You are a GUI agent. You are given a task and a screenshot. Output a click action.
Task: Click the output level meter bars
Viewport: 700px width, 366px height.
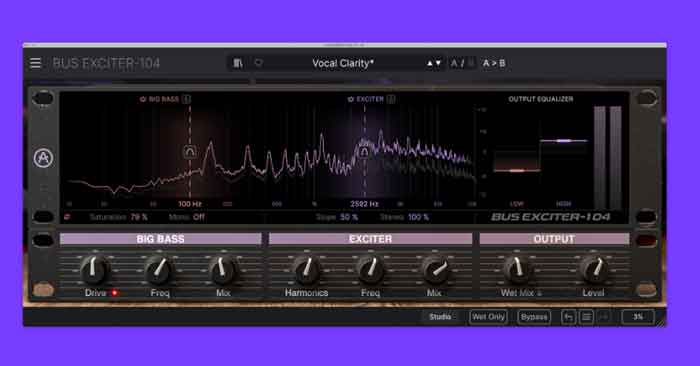[608, 157]
